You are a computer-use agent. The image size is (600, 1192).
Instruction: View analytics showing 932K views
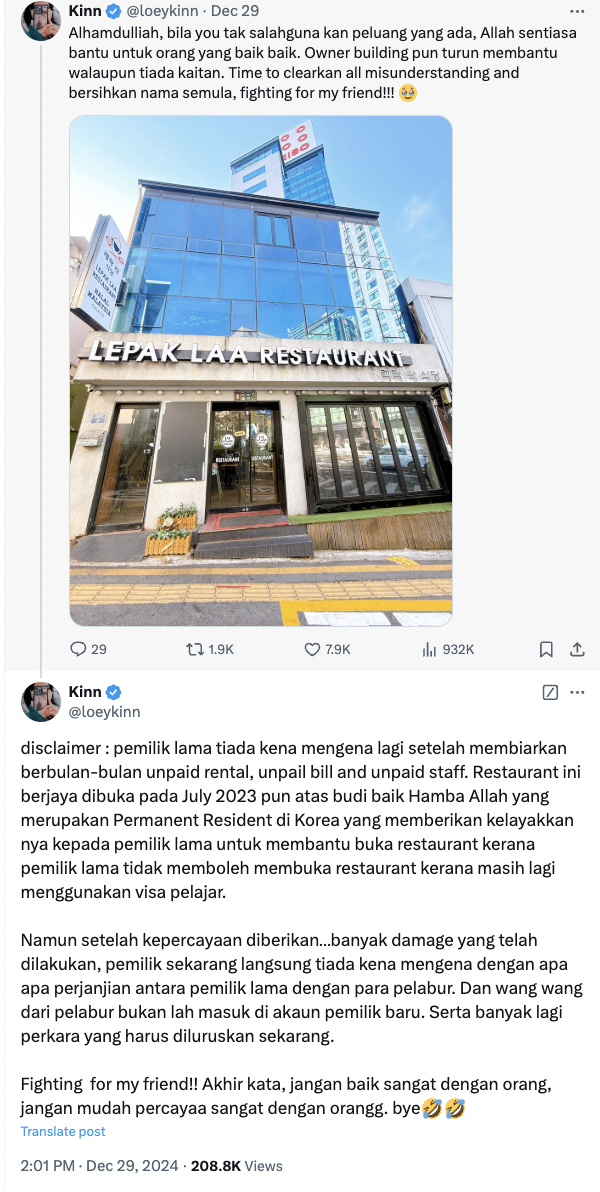(430, 649)
